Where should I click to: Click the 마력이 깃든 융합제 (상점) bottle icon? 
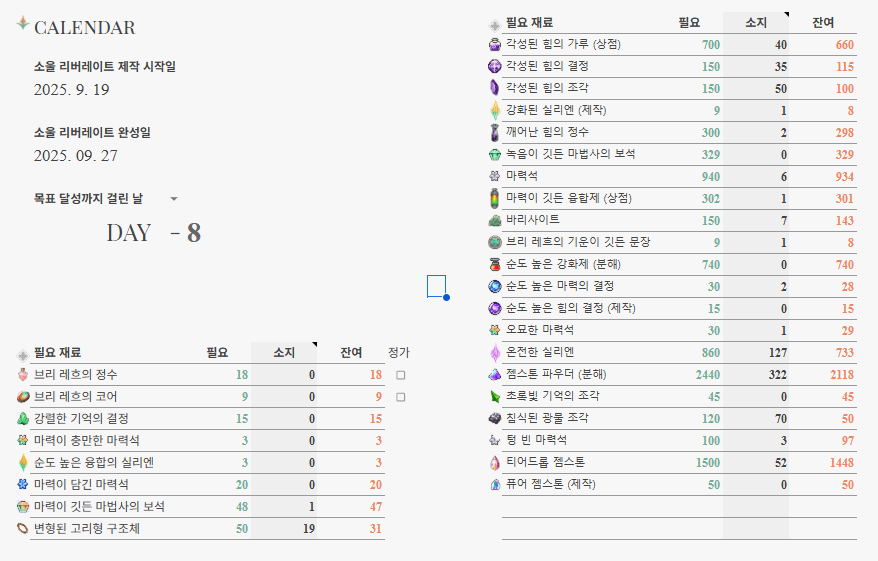click(x=494, y=198)
